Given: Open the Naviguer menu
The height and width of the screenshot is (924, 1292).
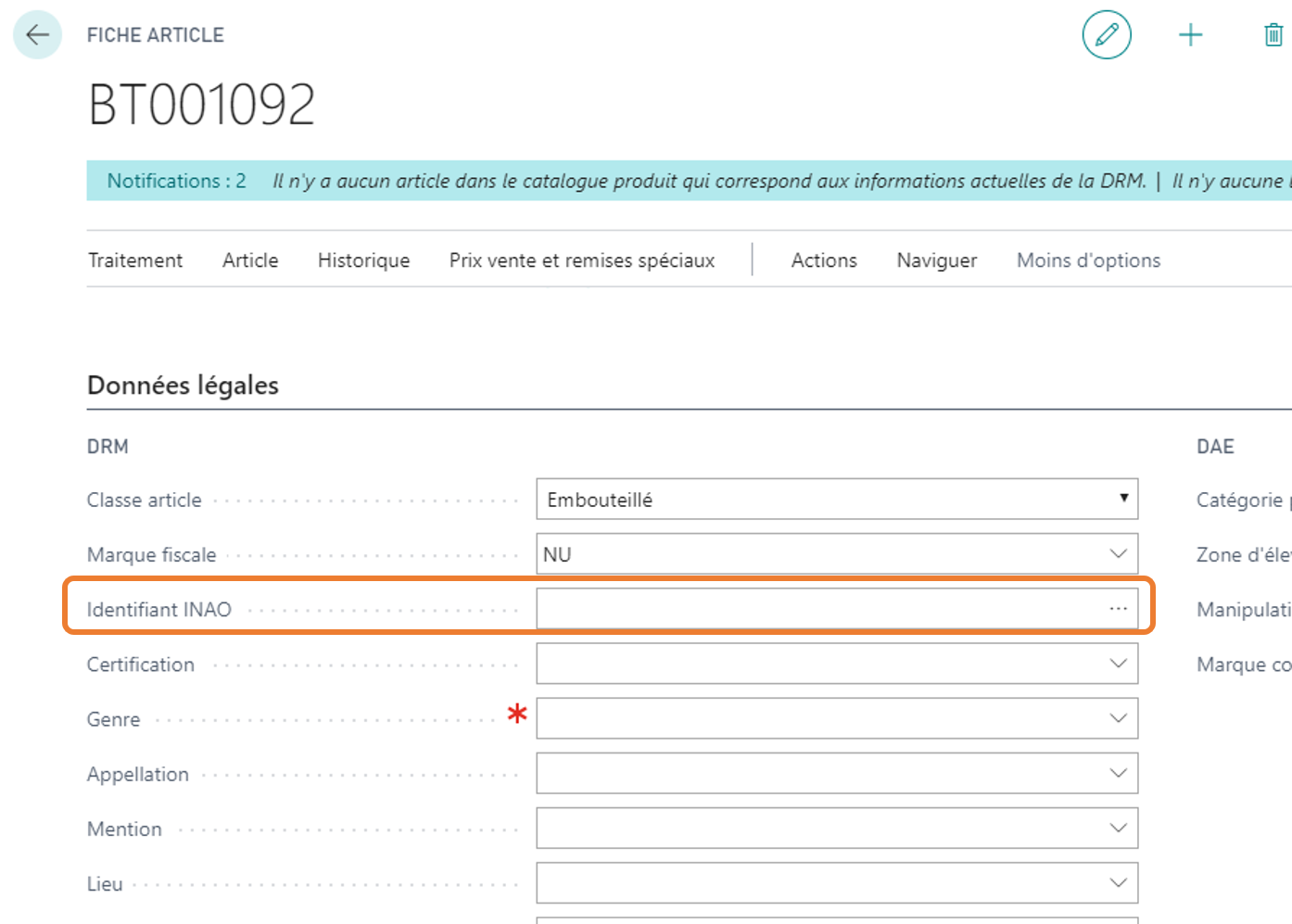Looking at the screenshot, I should coord(936,260).
